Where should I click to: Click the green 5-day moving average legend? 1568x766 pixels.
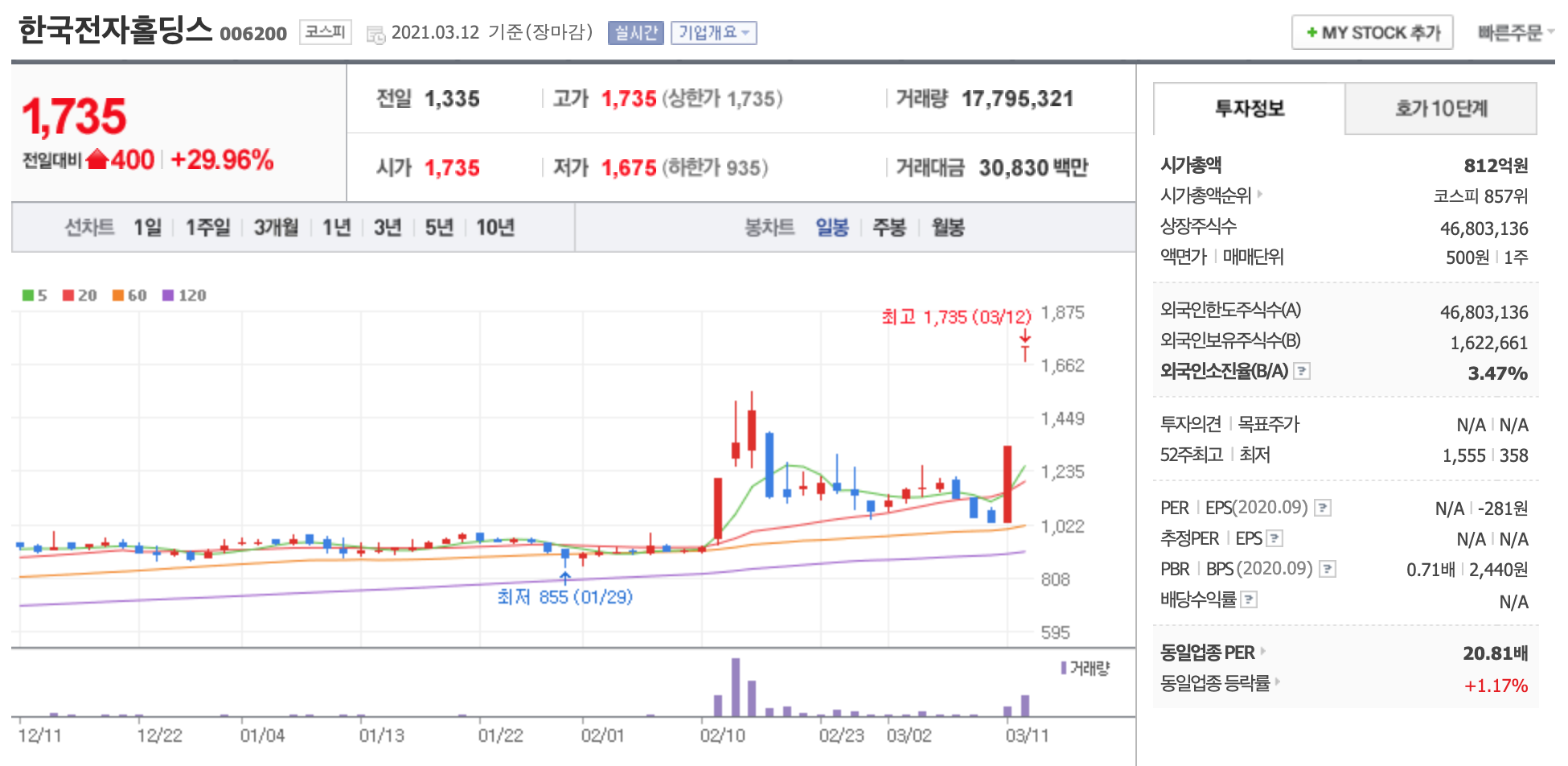point(35,295)
